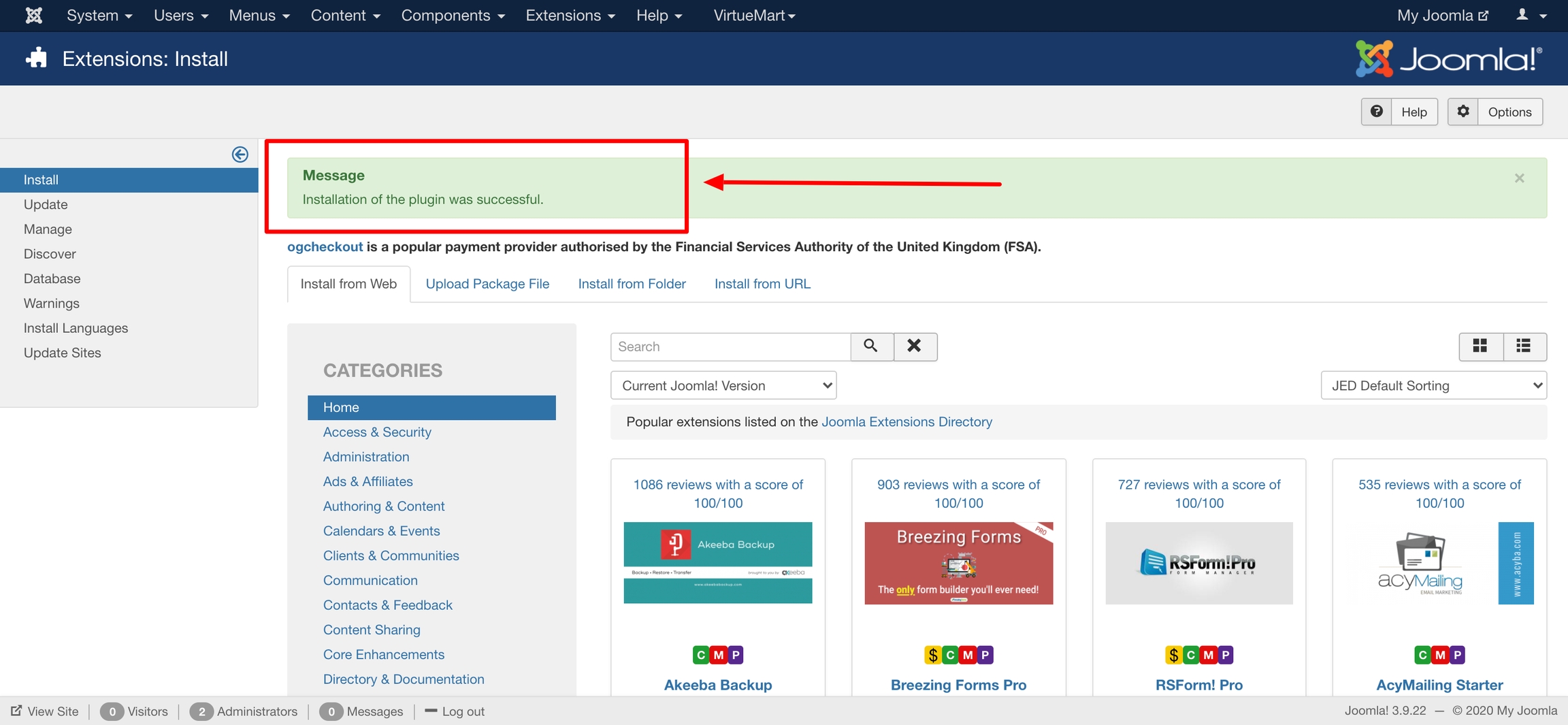Collapse the sidebar using the arrow icon
Screen dimensions: 1568x725
tap(240, 155)
